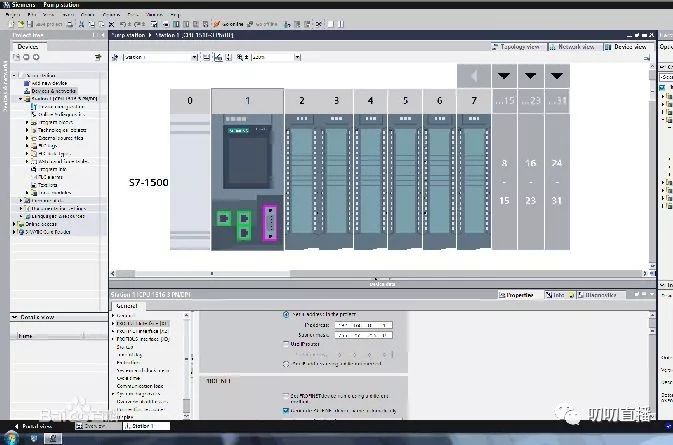This screenshot has width=673, height=445.
Task: Collapse the Station 1 CPU tree node
Action: click(x=20, y=99)
